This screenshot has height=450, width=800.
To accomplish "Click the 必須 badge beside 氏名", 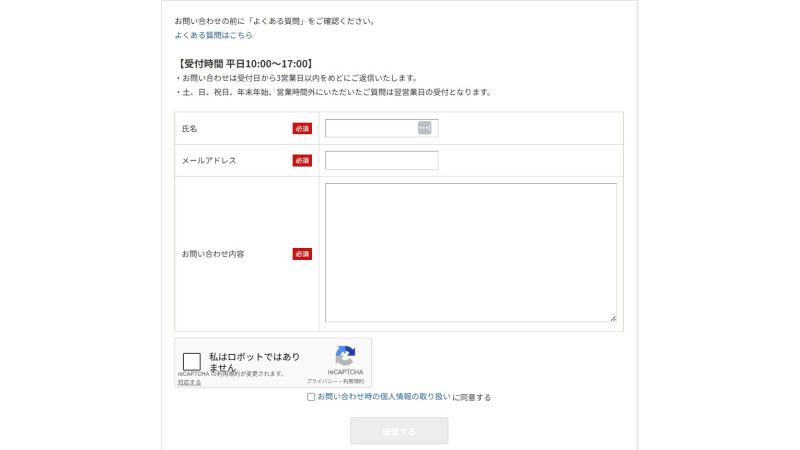I will click(302, 129).
